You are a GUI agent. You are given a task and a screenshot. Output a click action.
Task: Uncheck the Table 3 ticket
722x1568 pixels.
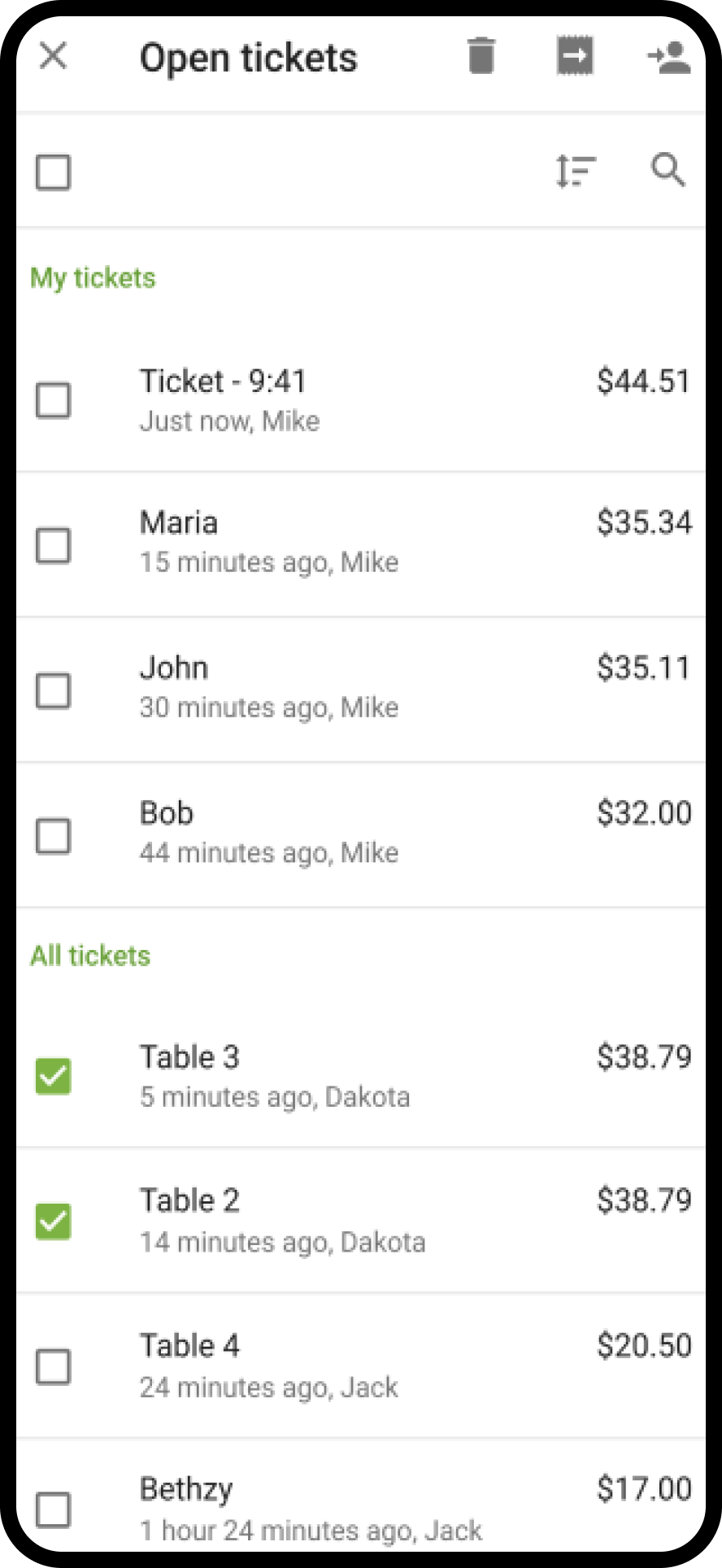(x=54, y=1077)
